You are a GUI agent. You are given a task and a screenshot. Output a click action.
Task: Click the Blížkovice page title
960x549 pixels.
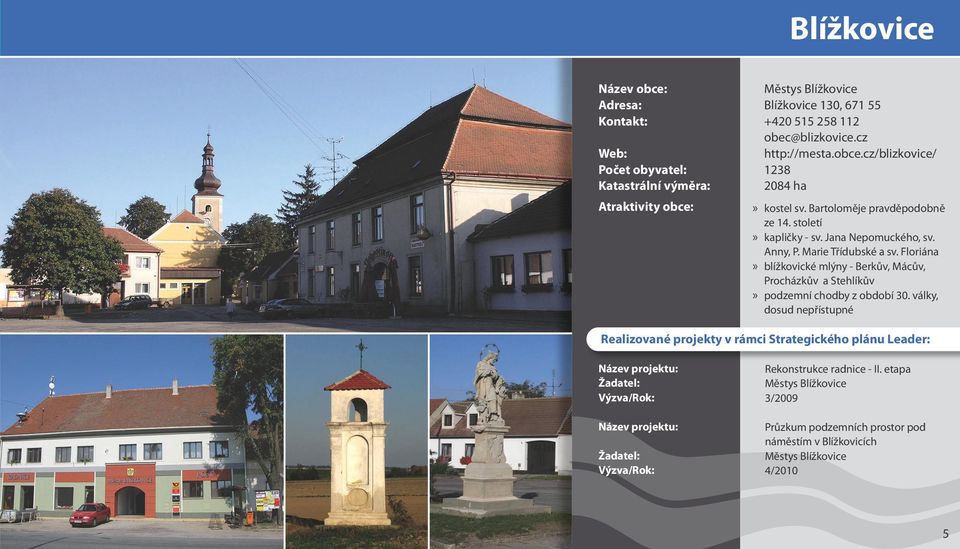(861, 28)
